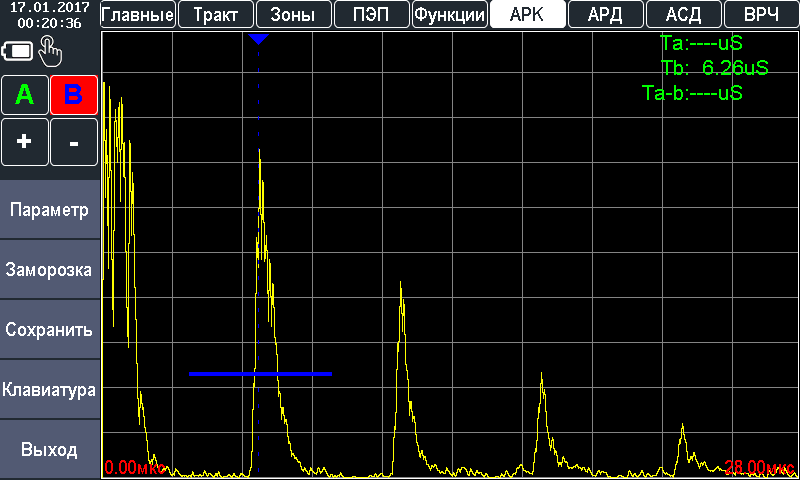Open the Зоны tab
Screen dimensions: 800x480
click(x=293, y=14)
